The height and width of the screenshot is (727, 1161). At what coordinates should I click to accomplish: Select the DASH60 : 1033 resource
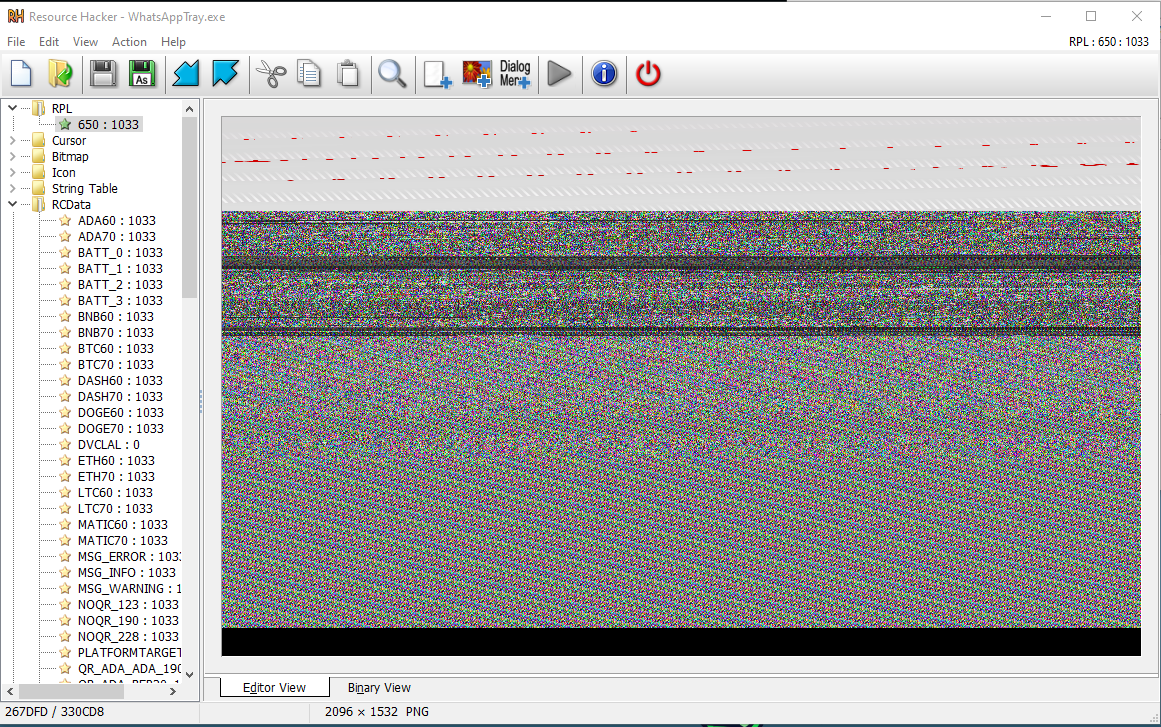point(120,381)
